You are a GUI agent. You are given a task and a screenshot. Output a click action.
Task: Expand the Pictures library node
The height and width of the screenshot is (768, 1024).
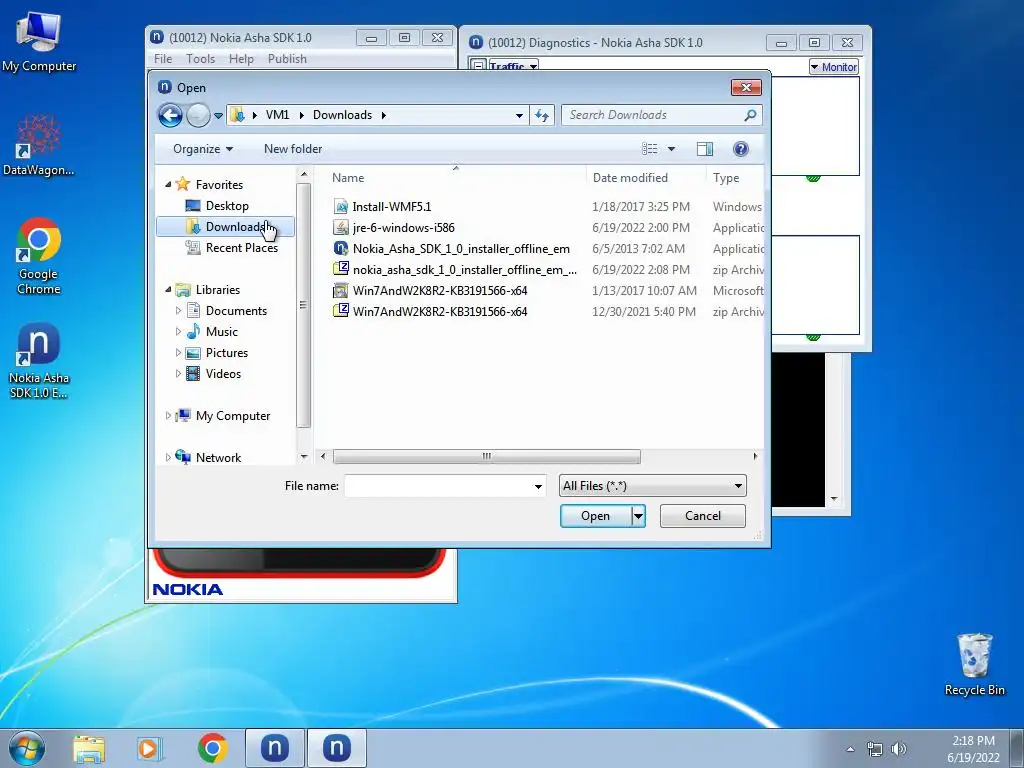(178, 353)
